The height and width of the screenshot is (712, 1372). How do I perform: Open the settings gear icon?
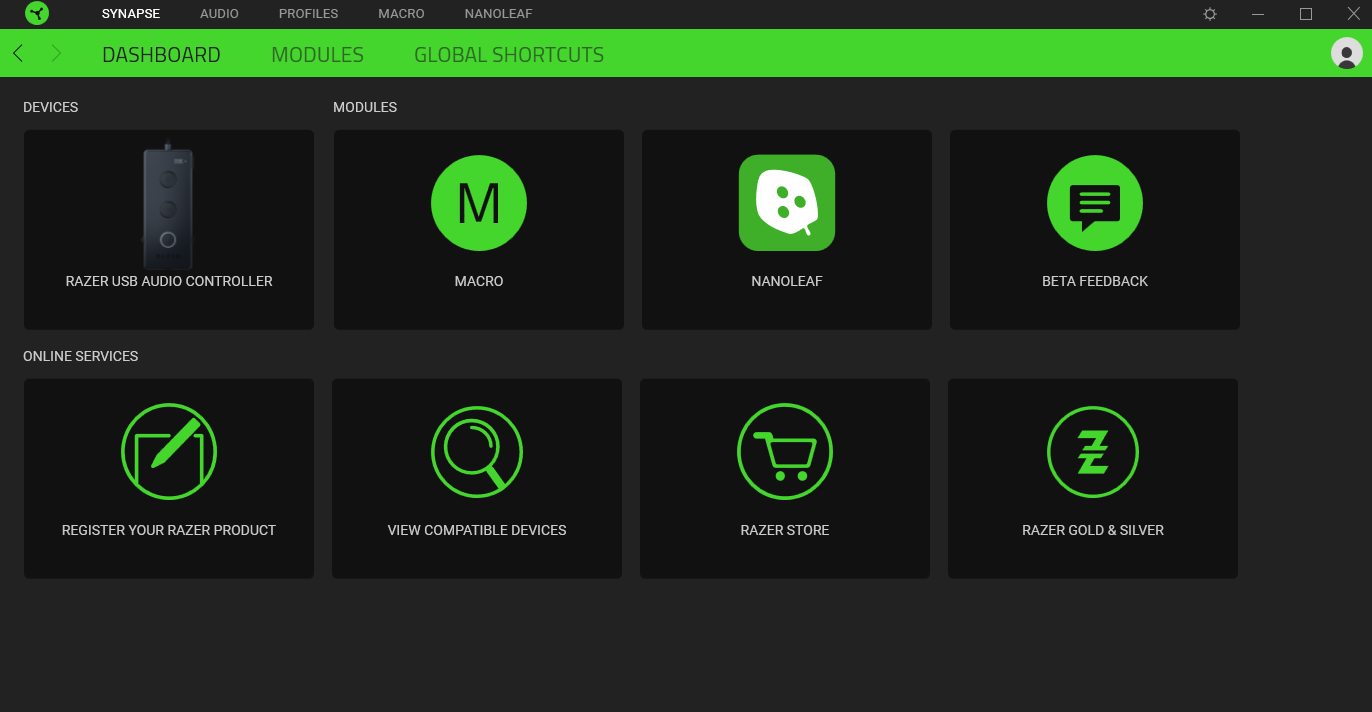[x=1210, y=14]
